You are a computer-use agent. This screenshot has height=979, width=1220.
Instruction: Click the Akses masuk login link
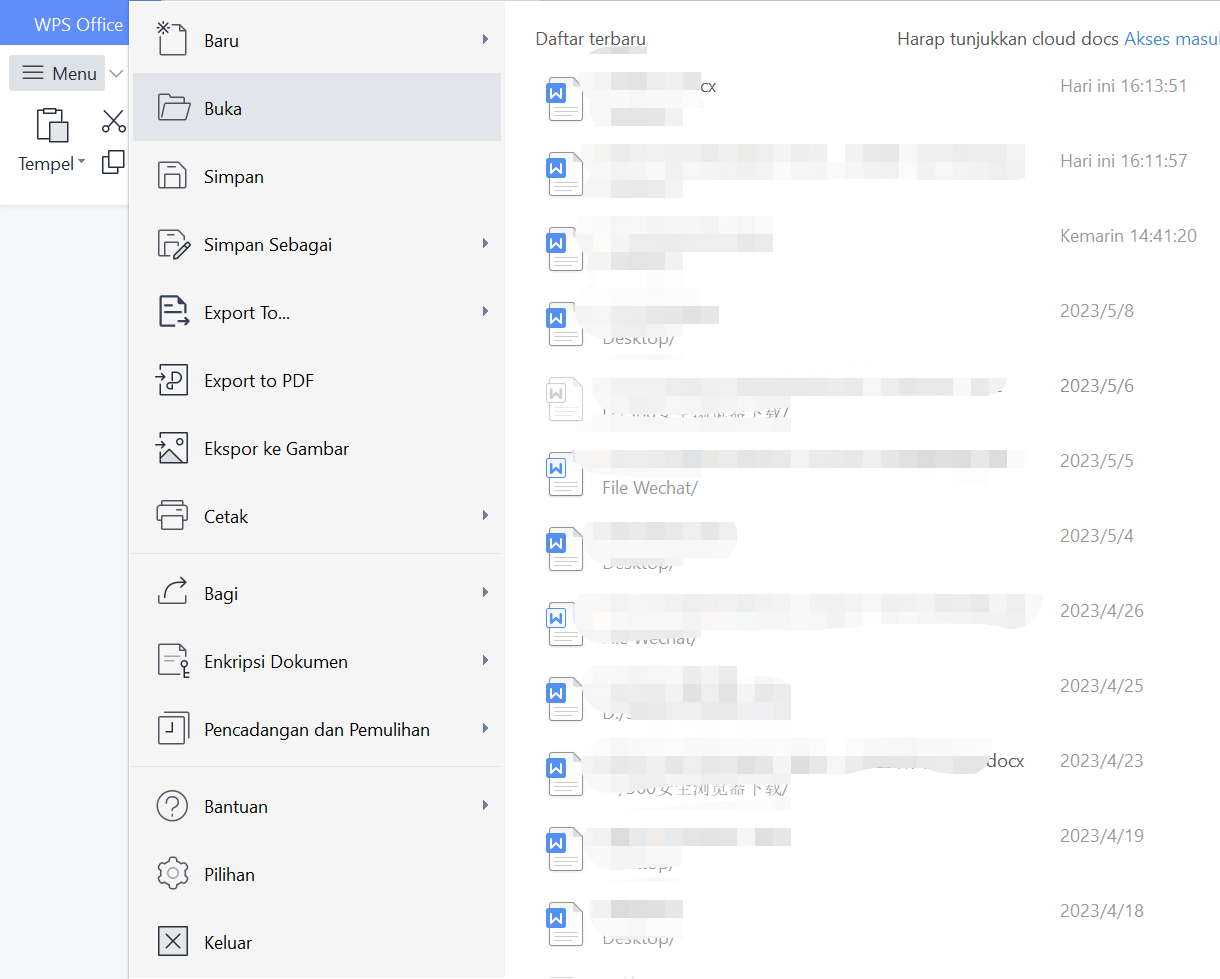1172,39
